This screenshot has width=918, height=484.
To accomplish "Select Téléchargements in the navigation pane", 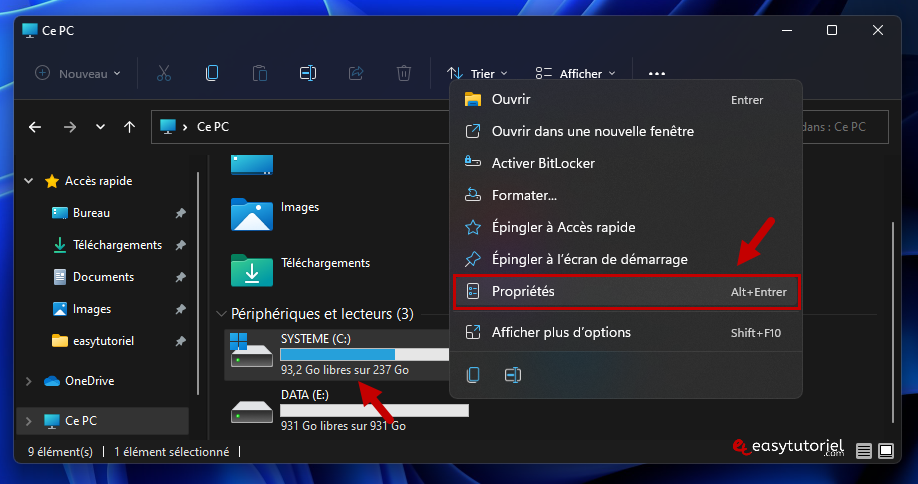I will pos(117,245).
